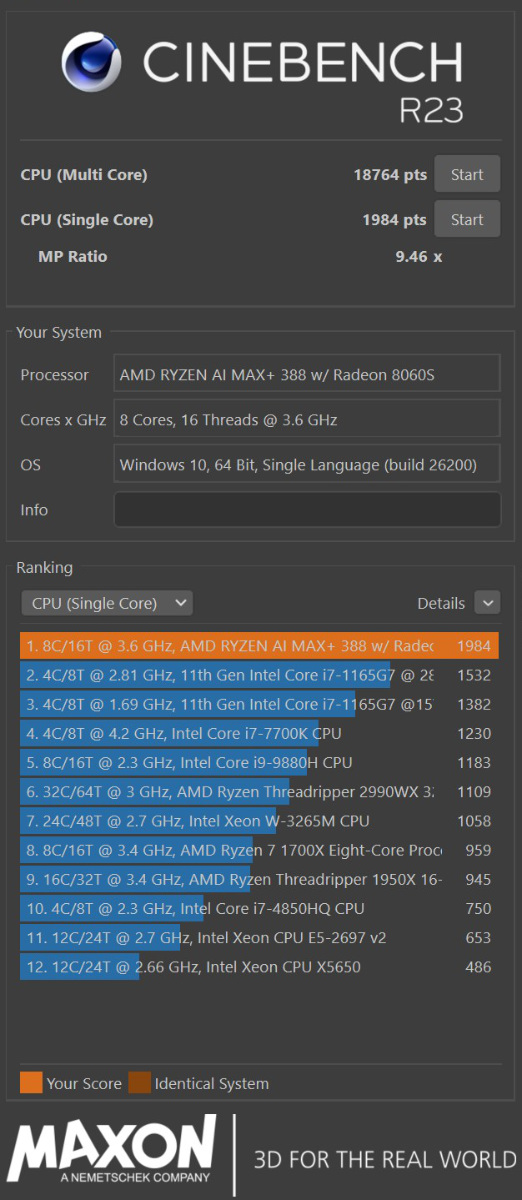
Task: Select the Xeon W-3265M ranking entry
Action: [259, 821]
